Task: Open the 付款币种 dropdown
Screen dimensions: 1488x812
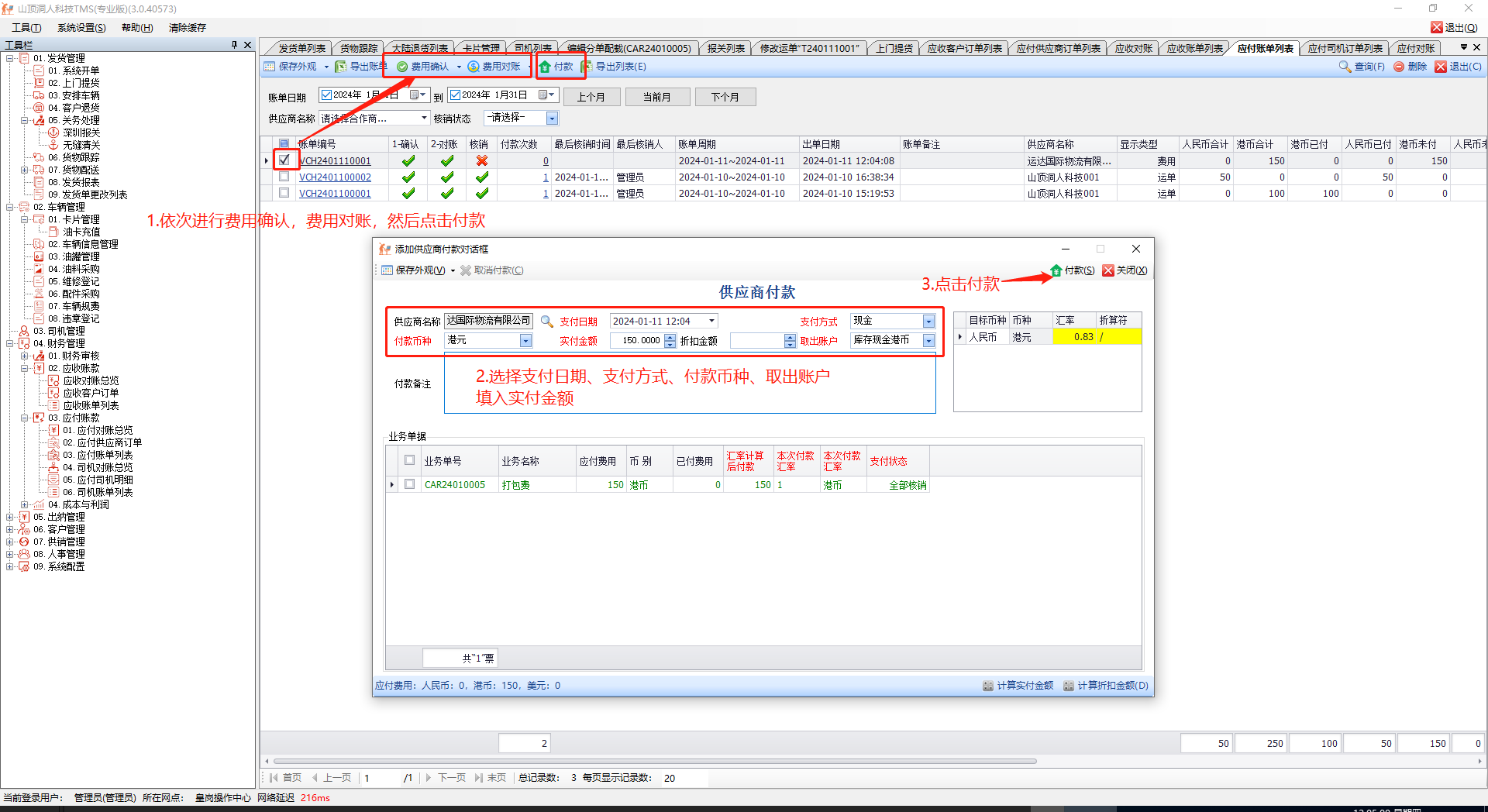Action: 525,341
